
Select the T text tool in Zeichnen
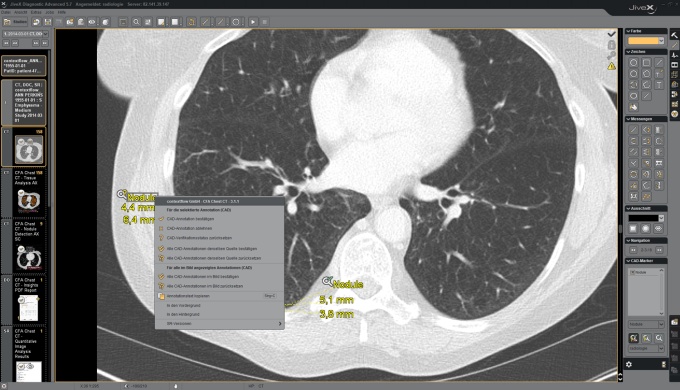point(659,85)
